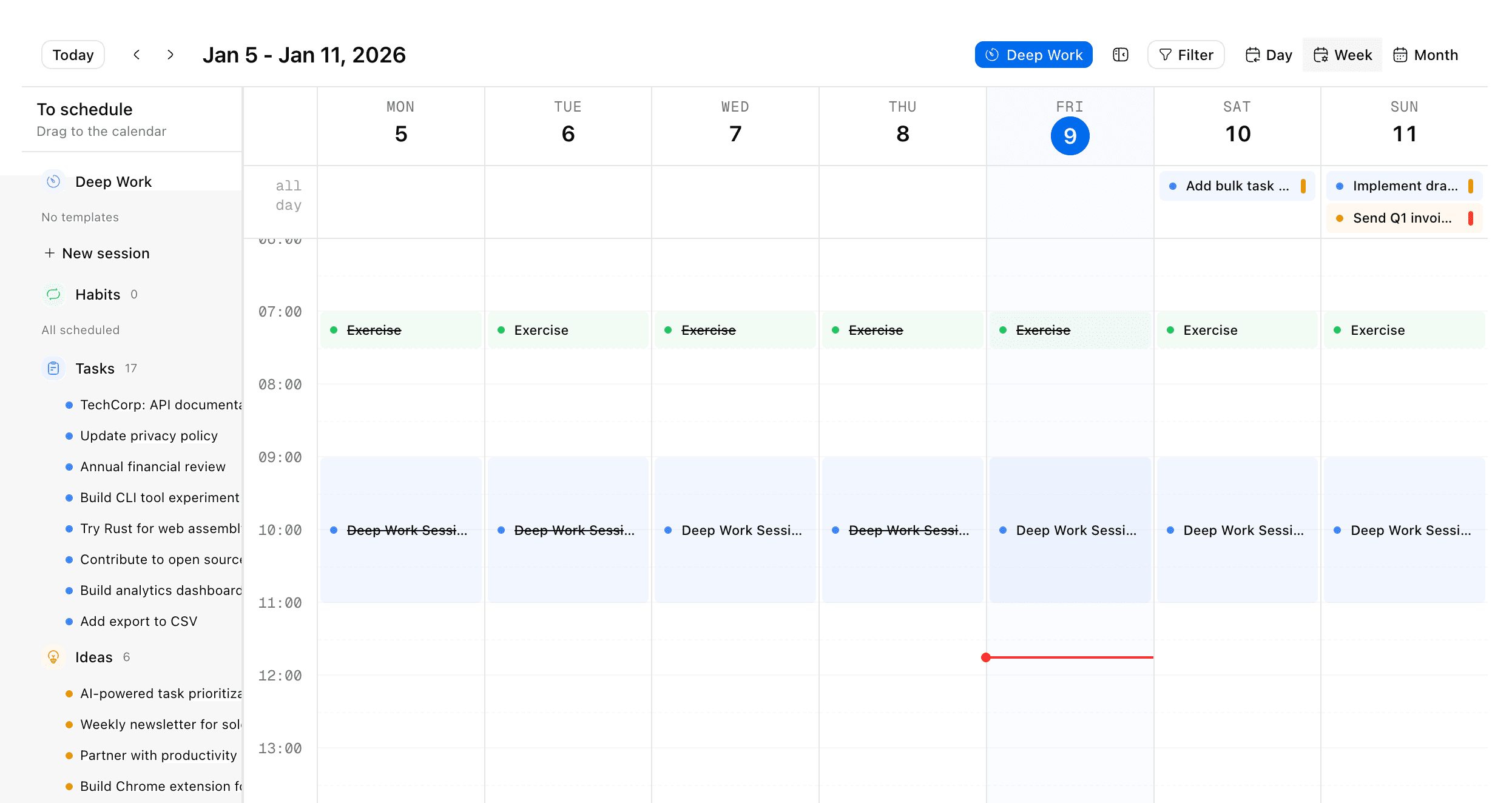Click the Tasks clipboard icon in the sidebar
Image resolution: width=1512 pixels, height=803 pixels.
[x=53, y=368]
